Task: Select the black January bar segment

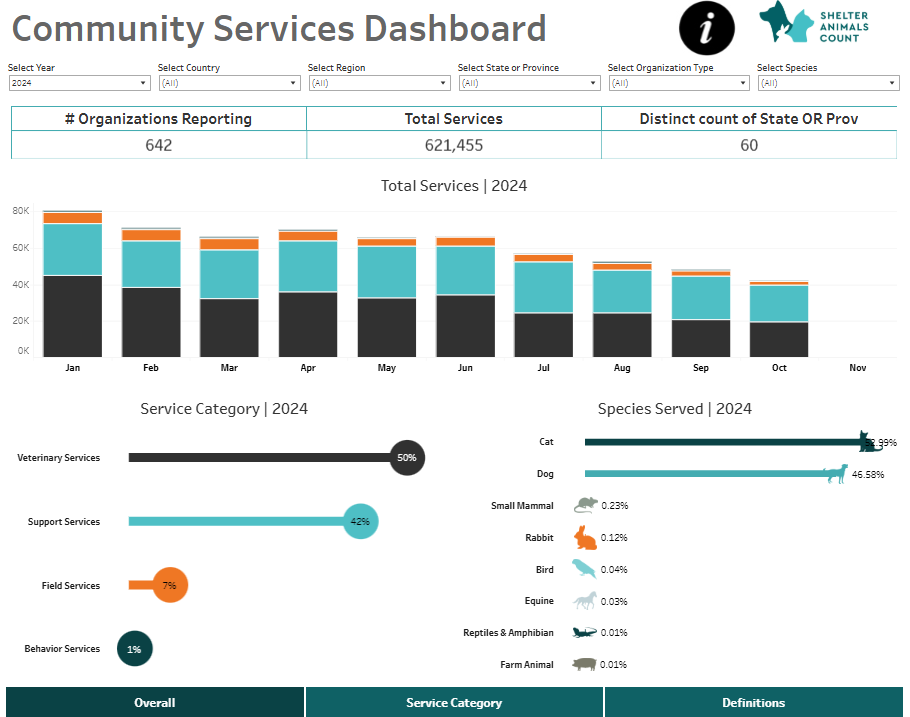Action: 72,316
